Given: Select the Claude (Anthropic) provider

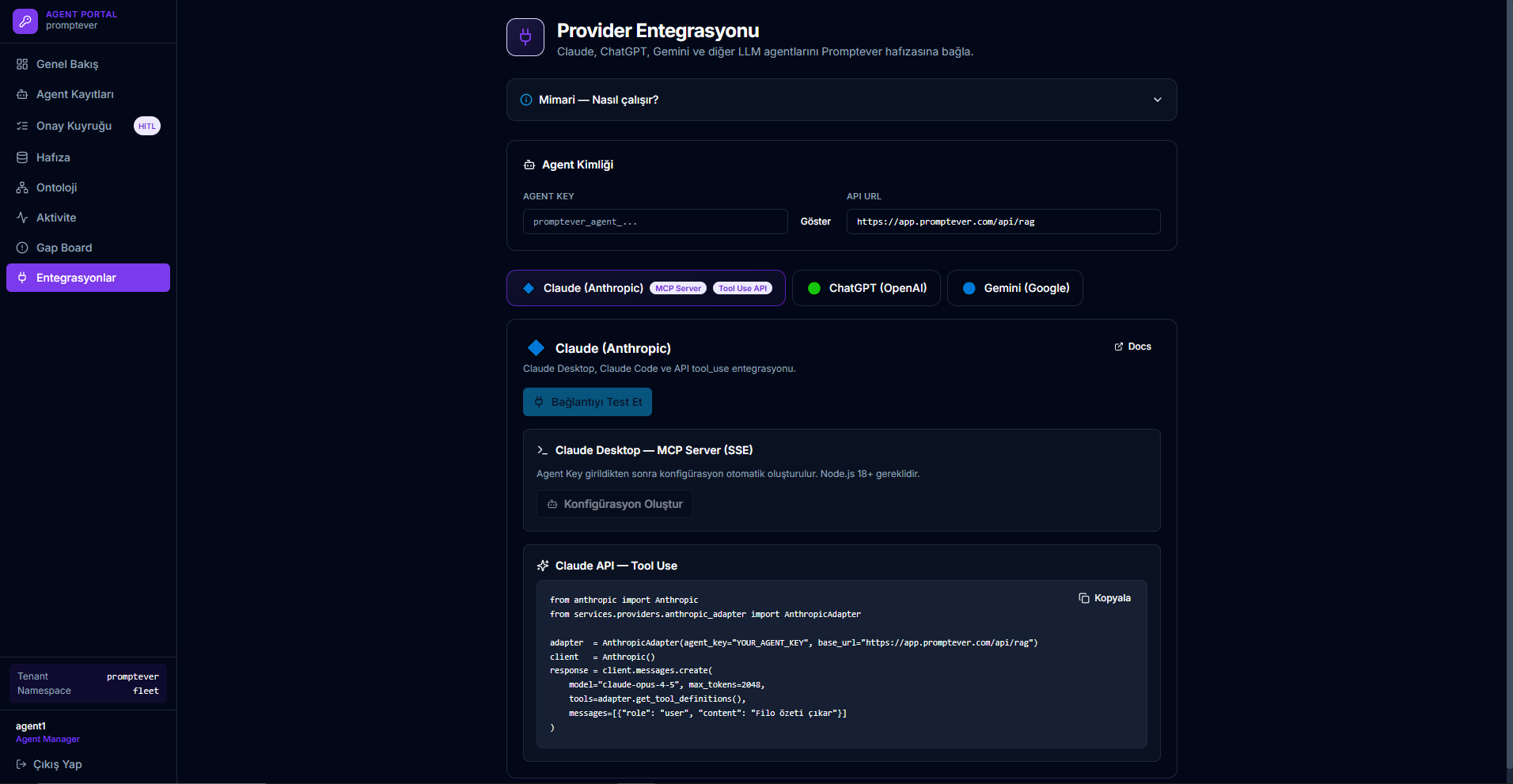Looking at the screenshot, I should 593,288.
